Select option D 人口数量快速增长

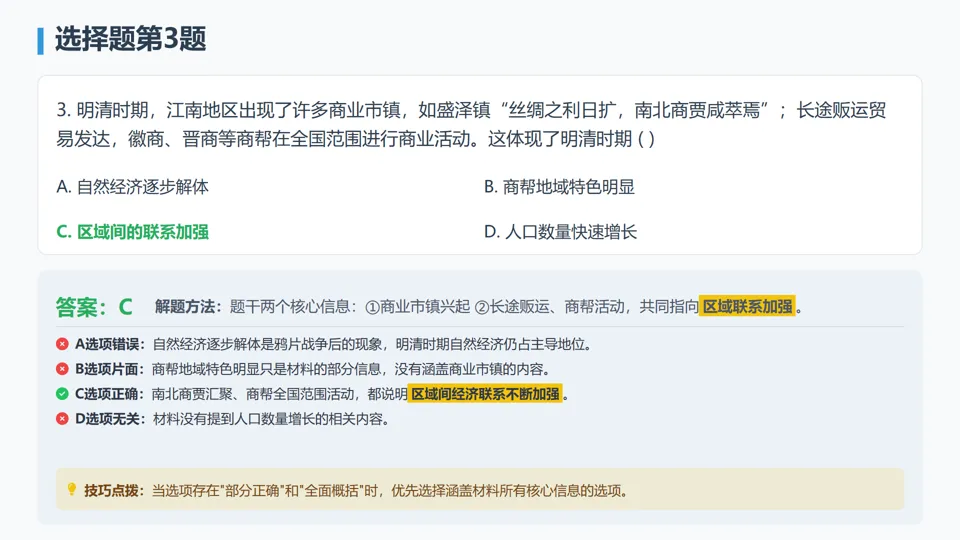pos(560,232)
